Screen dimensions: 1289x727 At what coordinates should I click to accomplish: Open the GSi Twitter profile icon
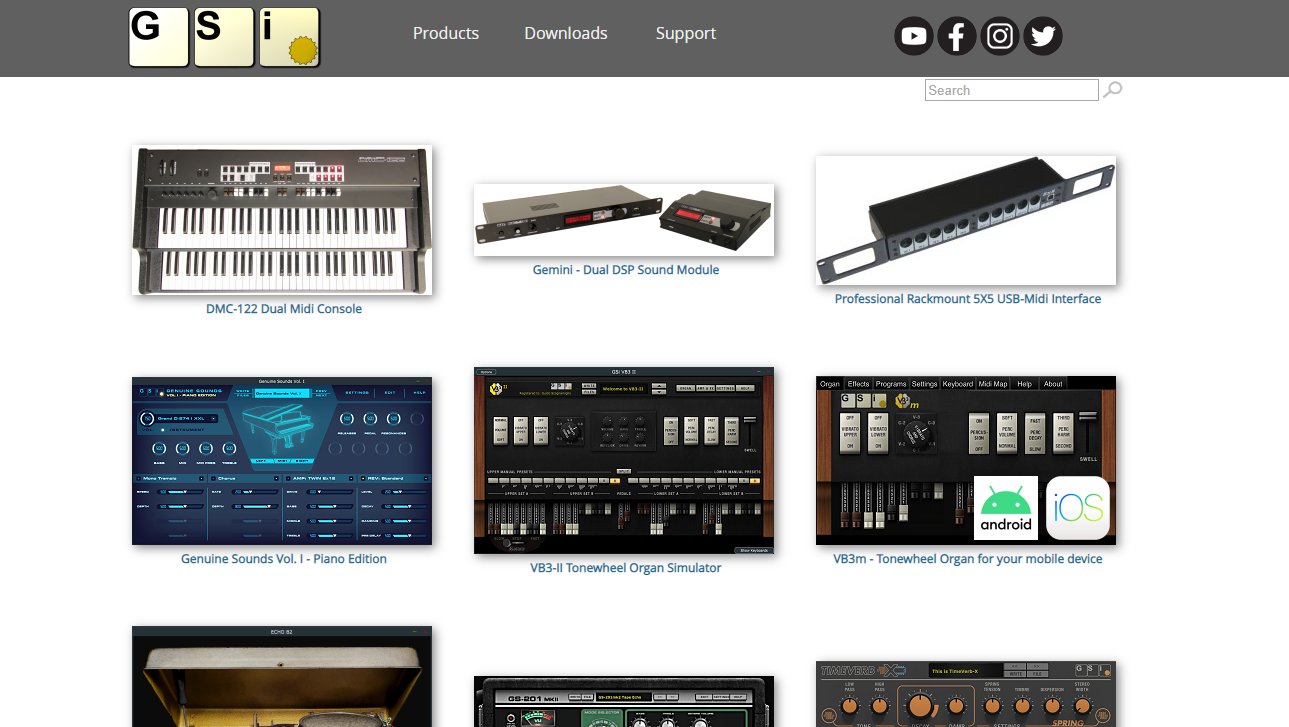(1043, 37)
